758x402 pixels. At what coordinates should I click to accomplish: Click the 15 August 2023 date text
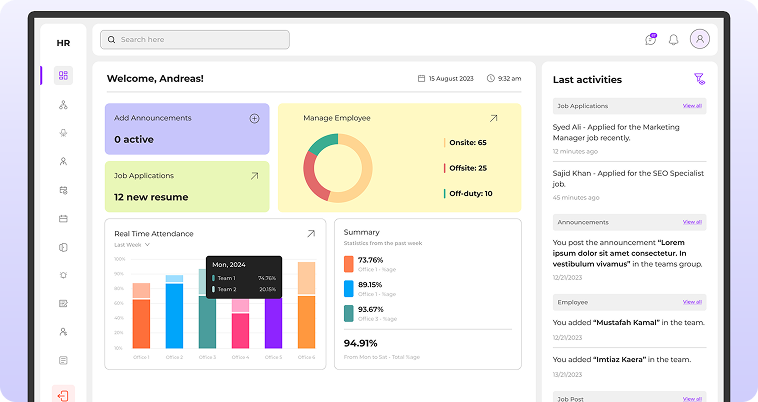click(451, 79)
